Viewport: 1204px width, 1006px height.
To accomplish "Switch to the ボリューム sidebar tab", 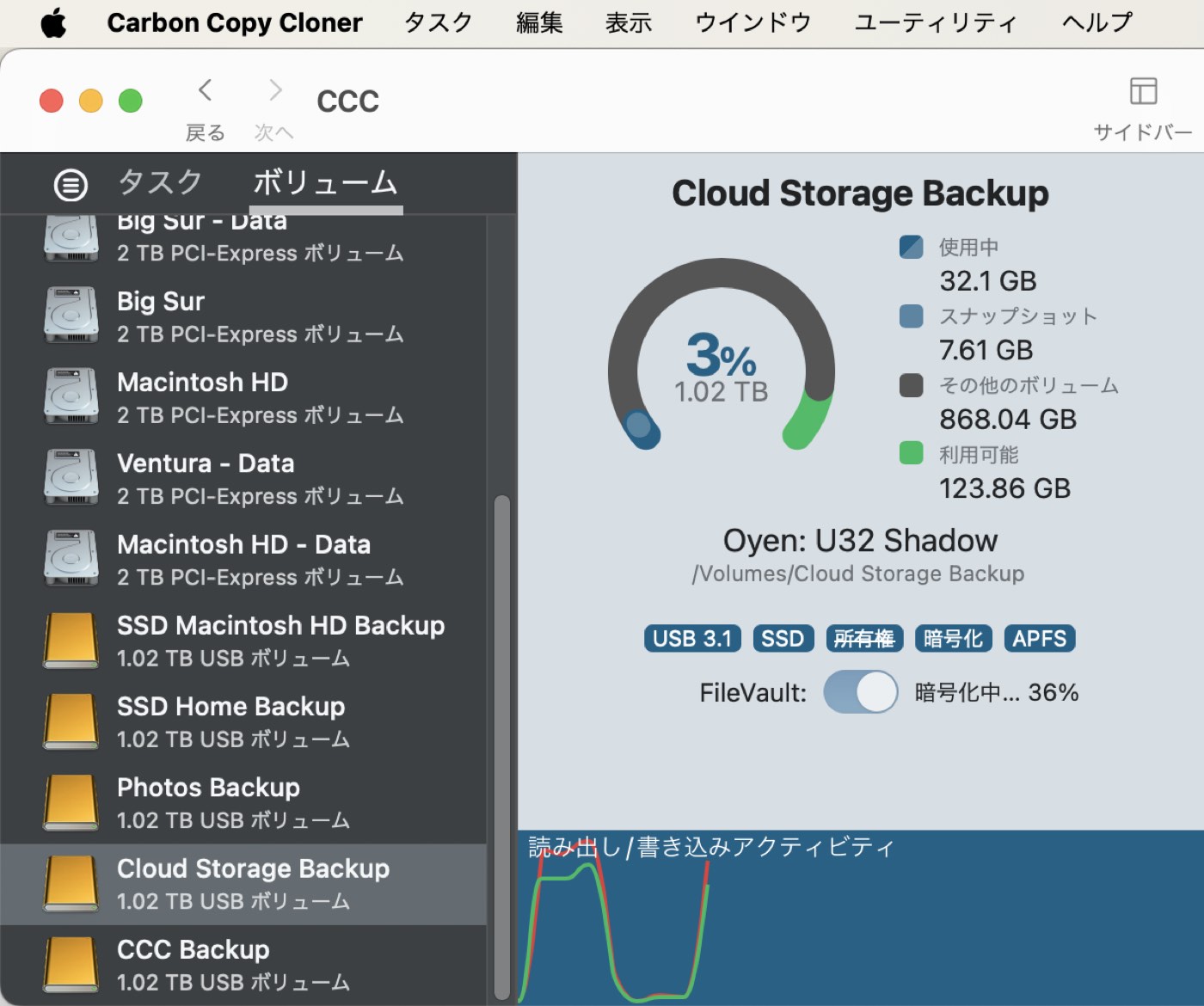I will pos(326,182).
